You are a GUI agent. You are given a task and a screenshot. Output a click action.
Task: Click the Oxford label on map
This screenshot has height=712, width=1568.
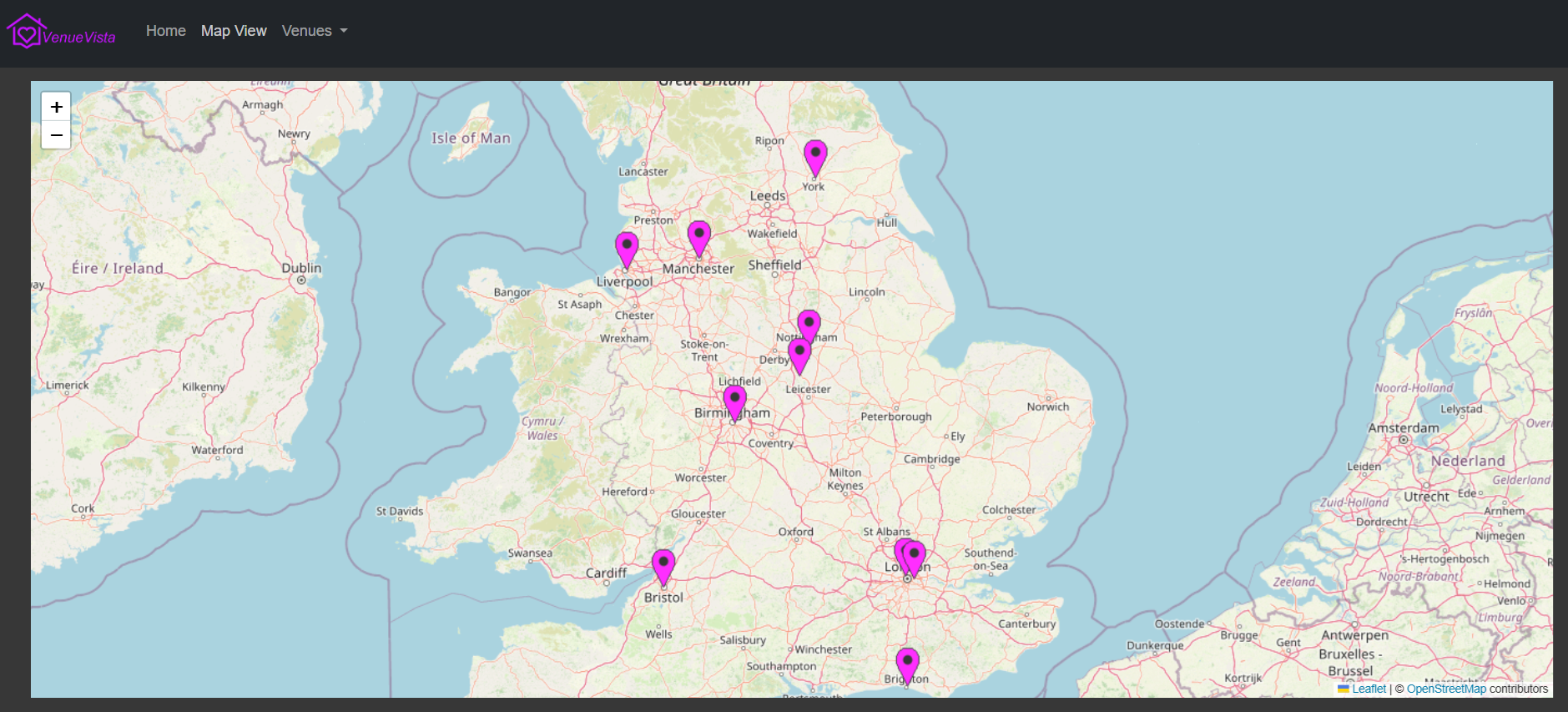pos(796,532)
